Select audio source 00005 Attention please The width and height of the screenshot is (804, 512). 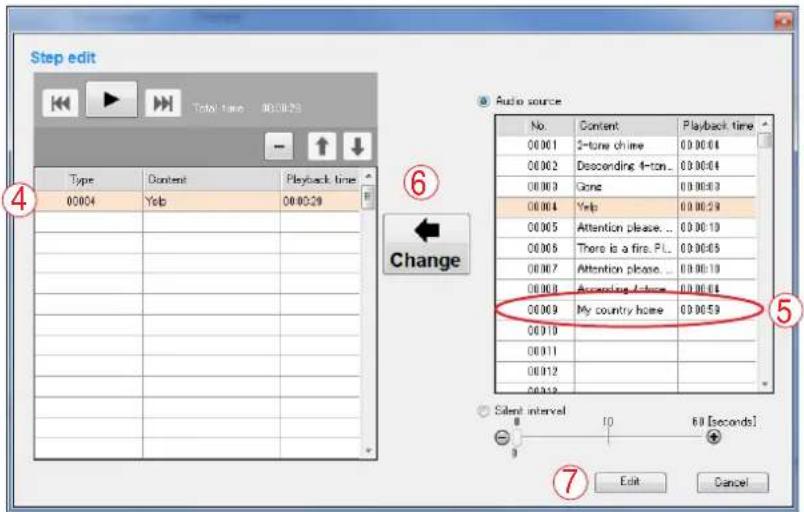[x=626, y=228]
